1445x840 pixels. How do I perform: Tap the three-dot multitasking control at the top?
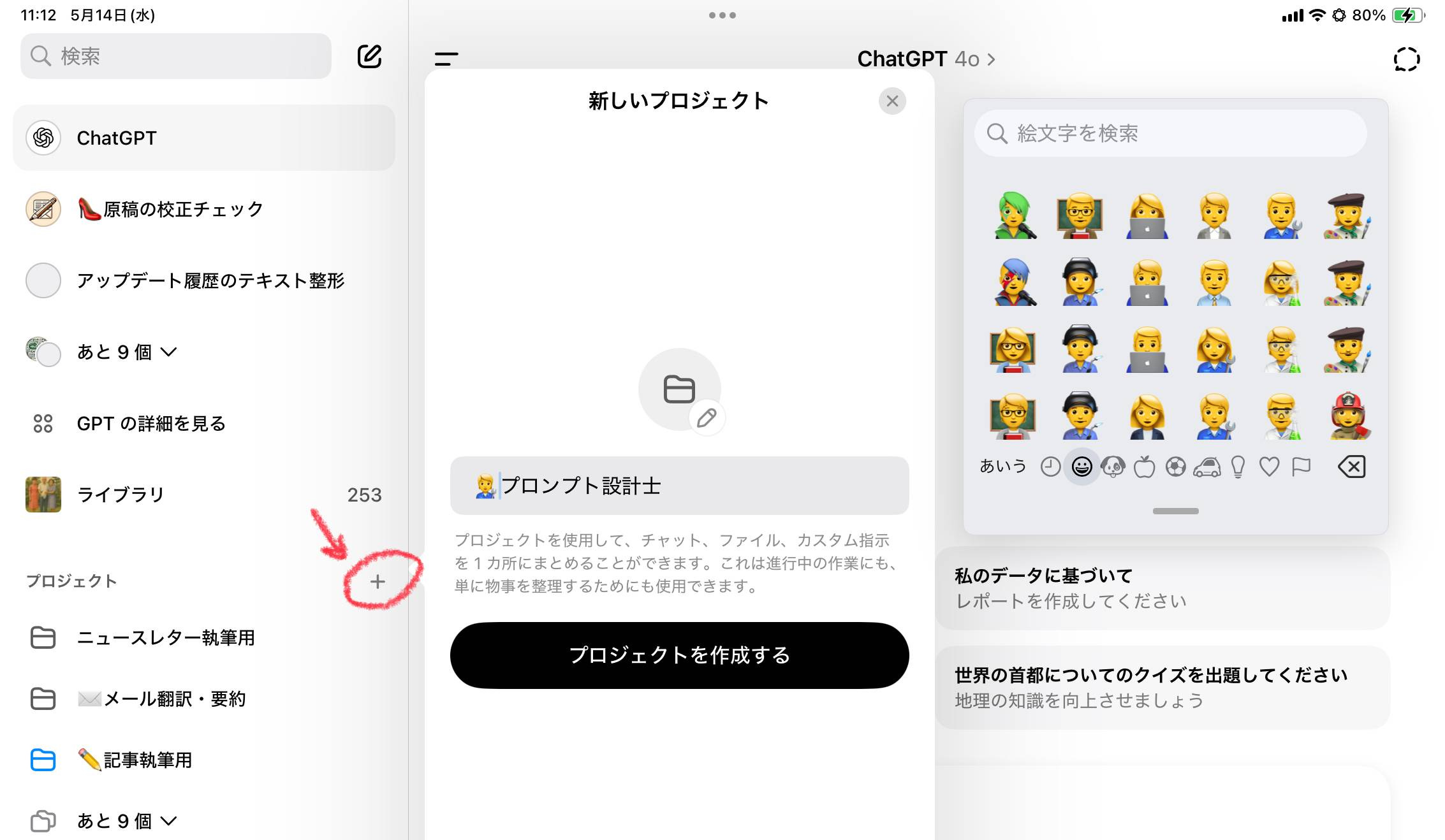[722, 15]
